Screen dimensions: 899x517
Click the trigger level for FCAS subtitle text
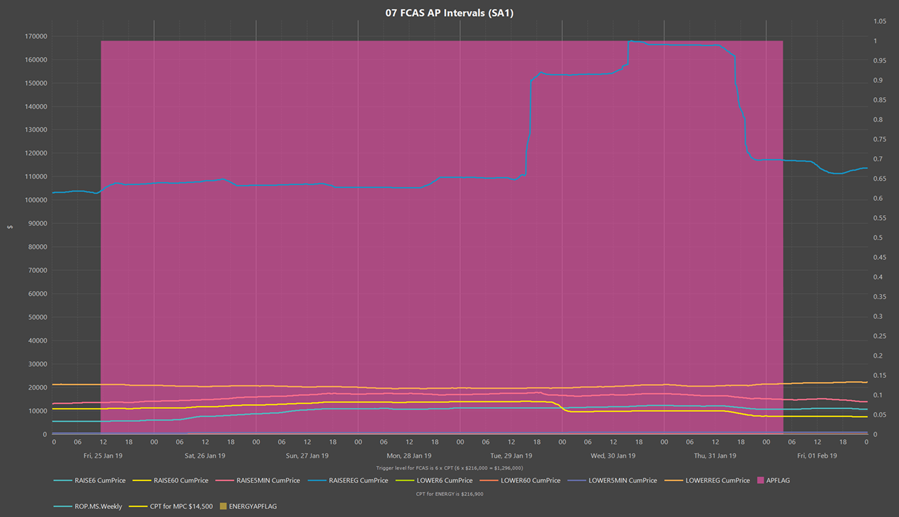click(449, 467)
